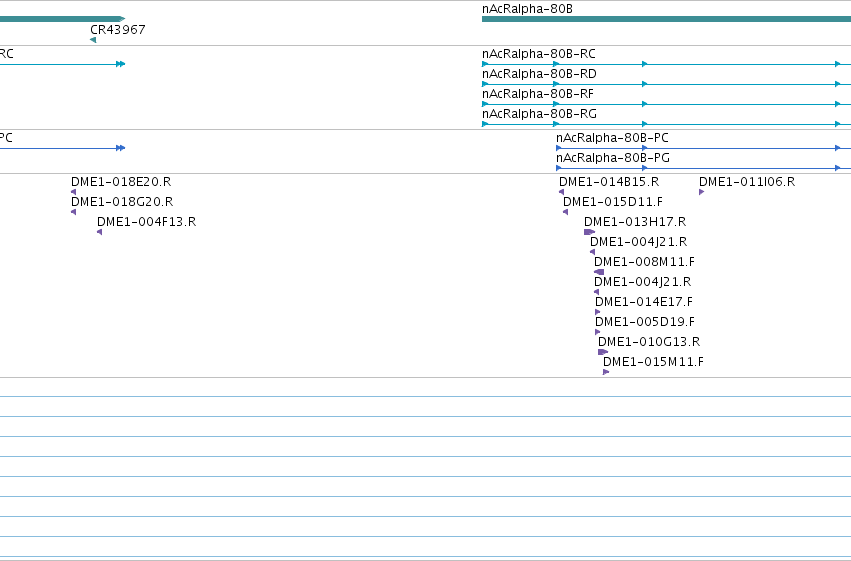Click the DME1-018E20.R arrow glyph
The width and height of the screenshot is (851, 561).
[74, 192]
